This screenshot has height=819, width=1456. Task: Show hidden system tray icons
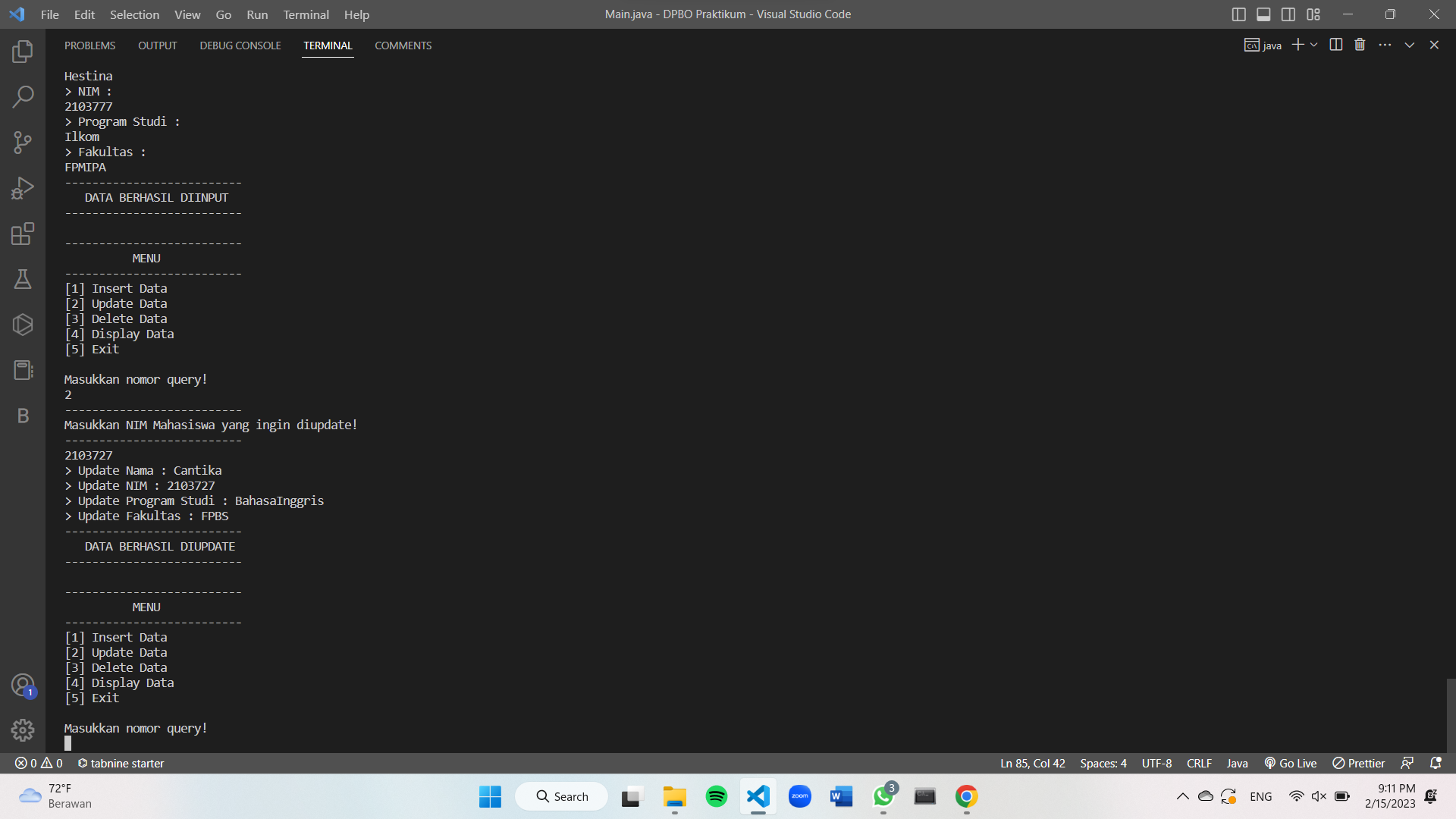click(x=1183, y=796)
